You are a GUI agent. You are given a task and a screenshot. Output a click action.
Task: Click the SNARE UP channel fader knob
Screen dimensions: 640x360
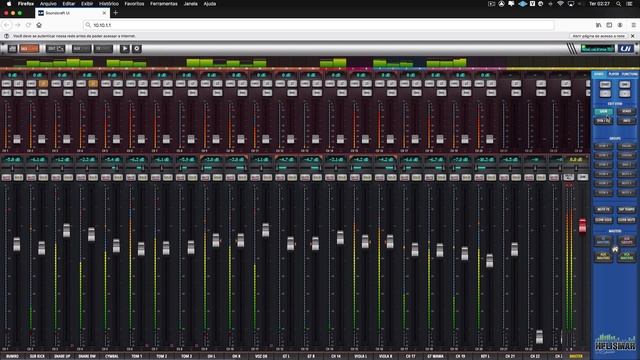(67, 231)
